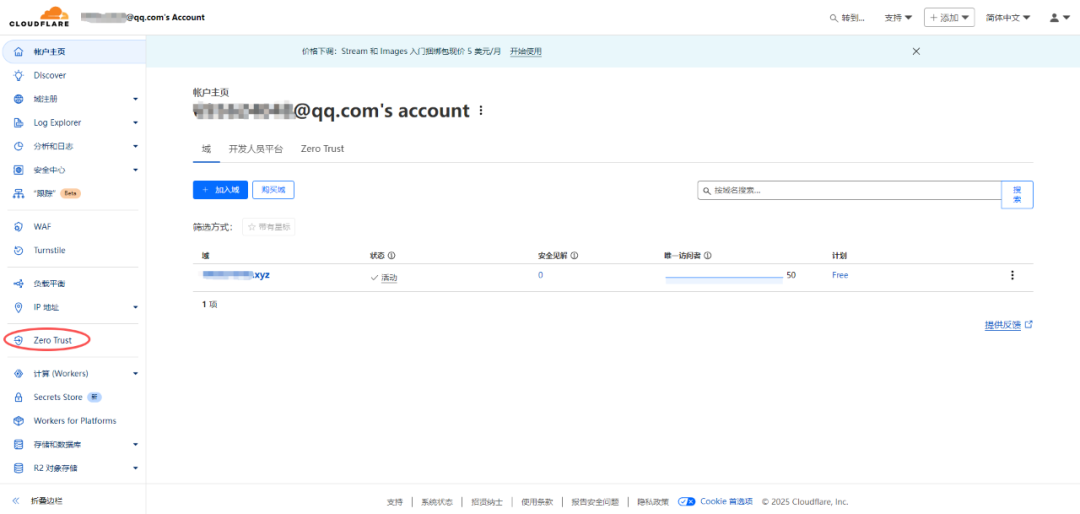This screenshot has width=1080, height=514.
Task: Open the .xyz domain row options menu
Action: (x=1012, y=276)
